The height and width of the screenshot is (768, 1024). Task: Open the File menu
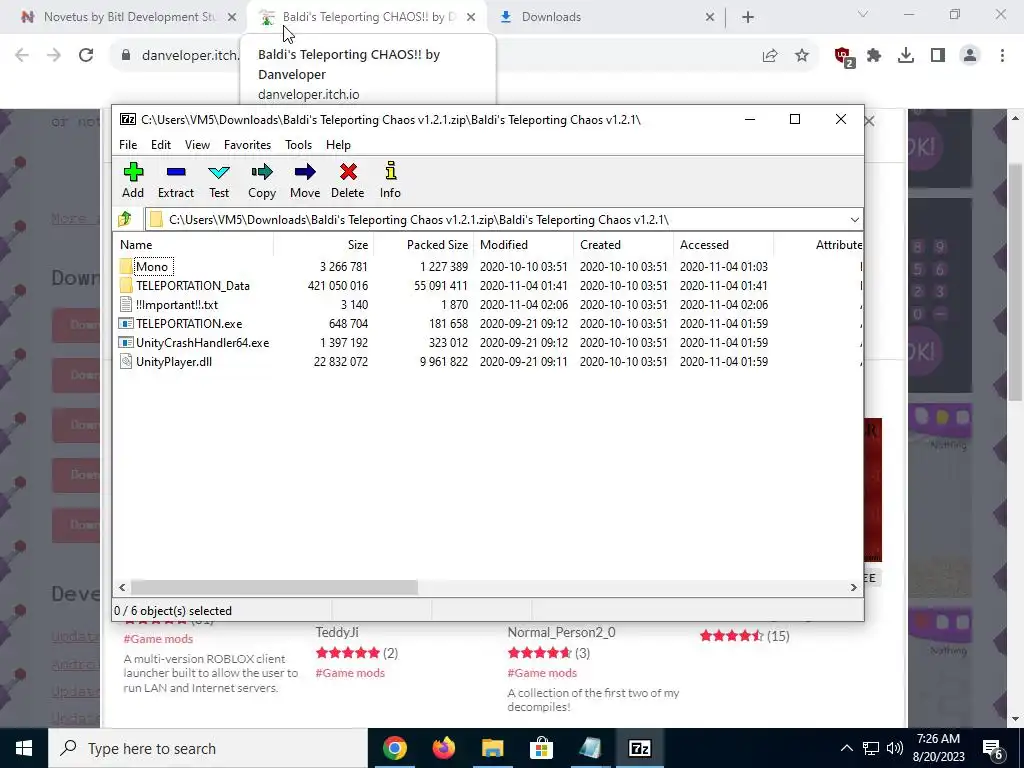coord(128,145)
